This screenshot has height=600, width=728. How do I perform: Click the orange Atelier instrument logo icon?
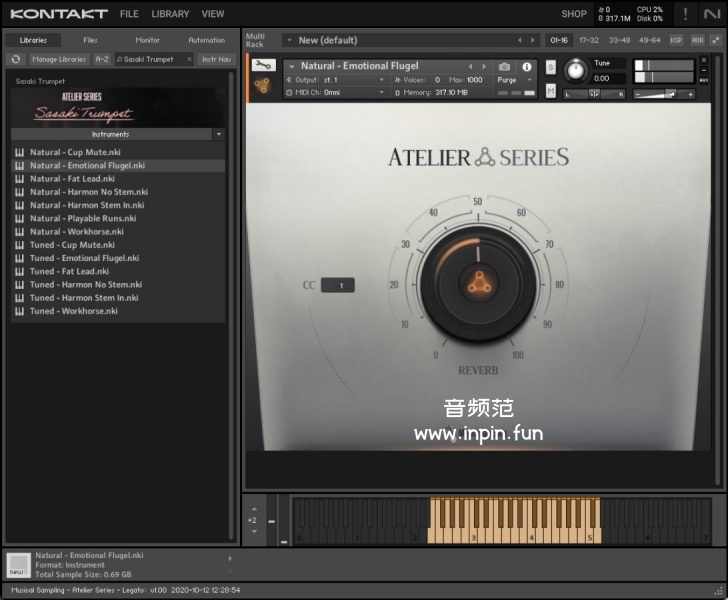(x=262, y=85)
